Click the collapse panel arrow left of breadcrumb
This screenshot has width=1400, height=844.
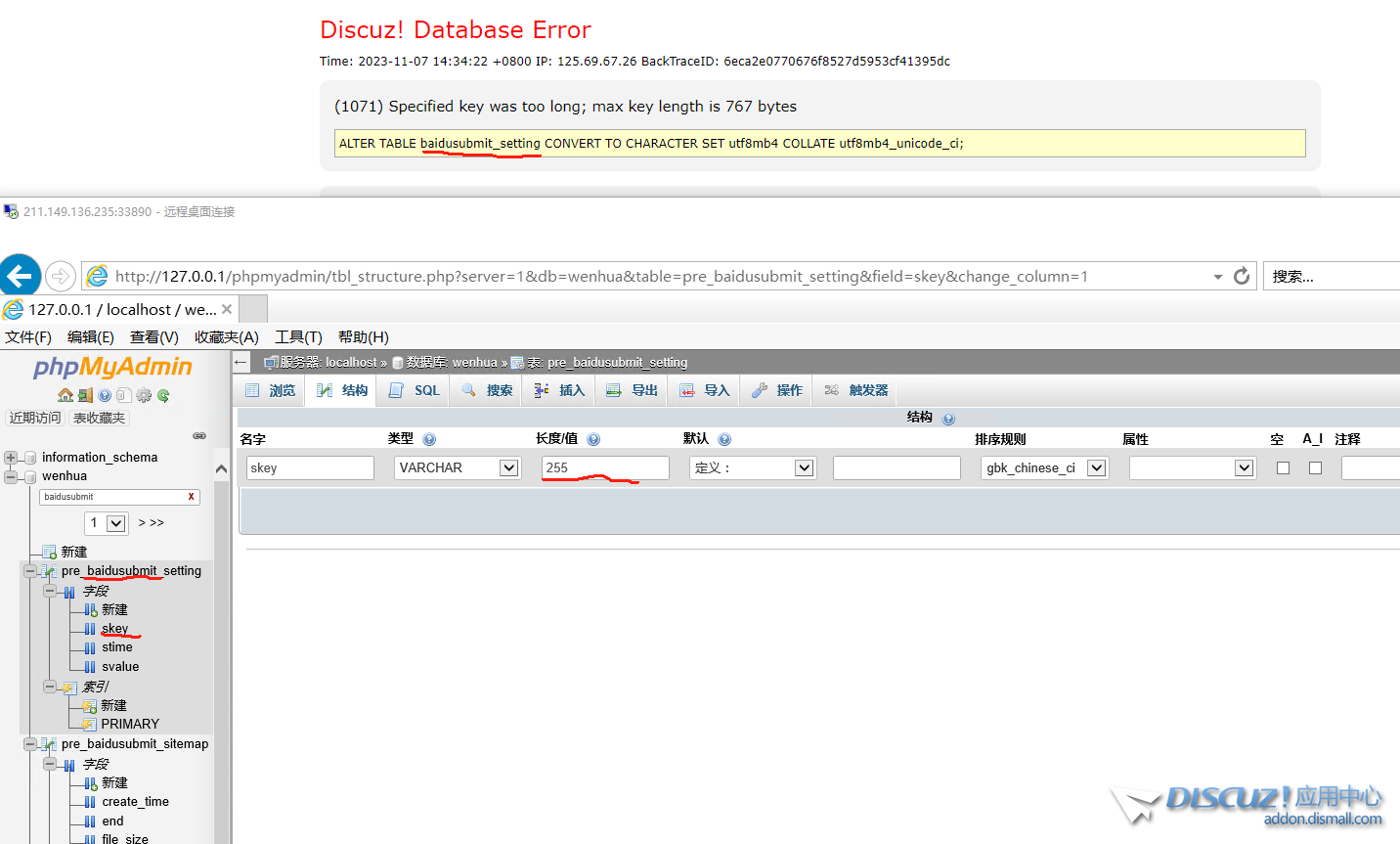point(241,362)
